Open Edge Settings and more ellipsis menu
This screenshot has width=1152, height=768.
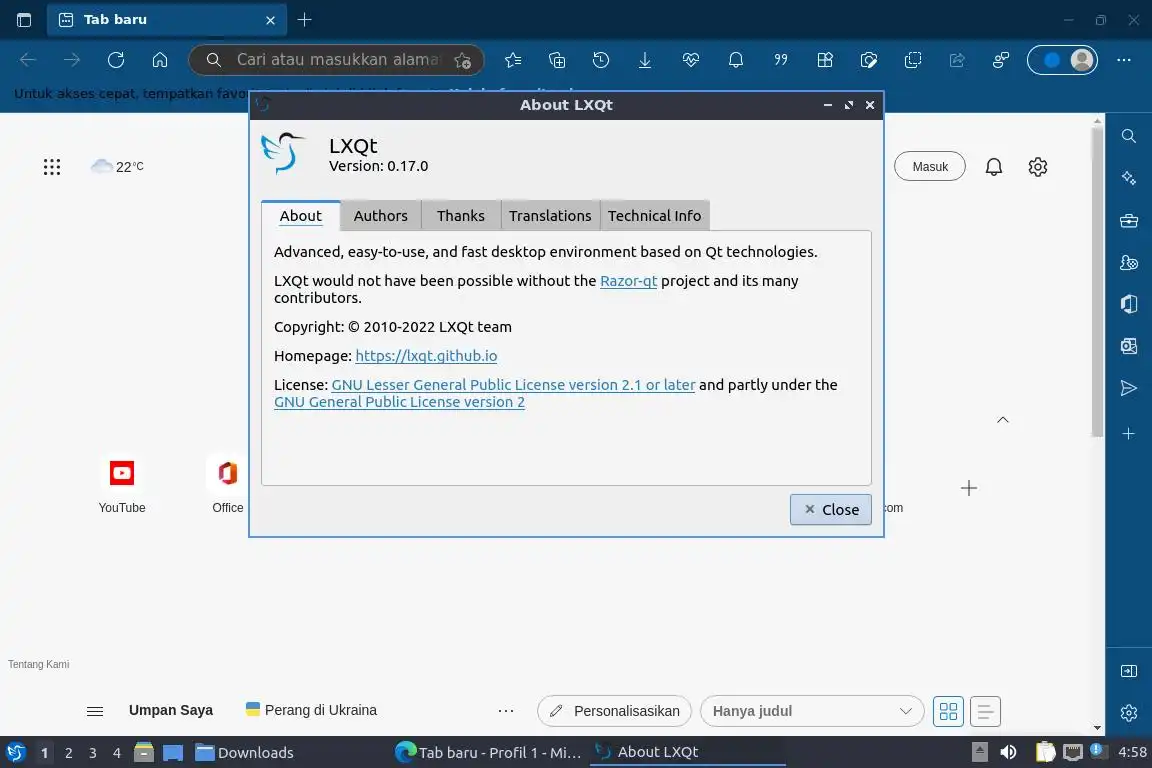(x=1123, y=60)
